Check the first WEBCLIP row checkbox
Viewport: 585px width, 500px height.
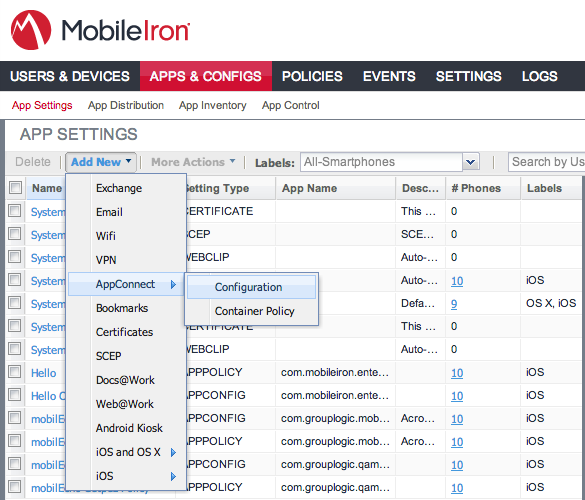point(15,257)
